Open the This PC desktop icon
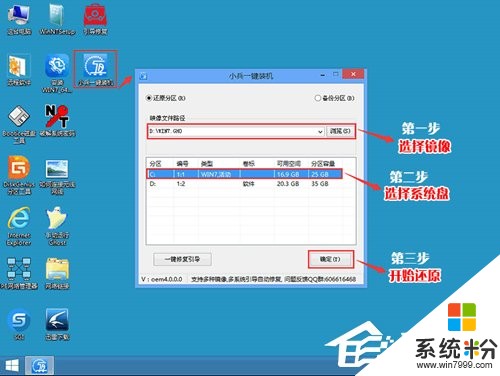 point(19,19)
